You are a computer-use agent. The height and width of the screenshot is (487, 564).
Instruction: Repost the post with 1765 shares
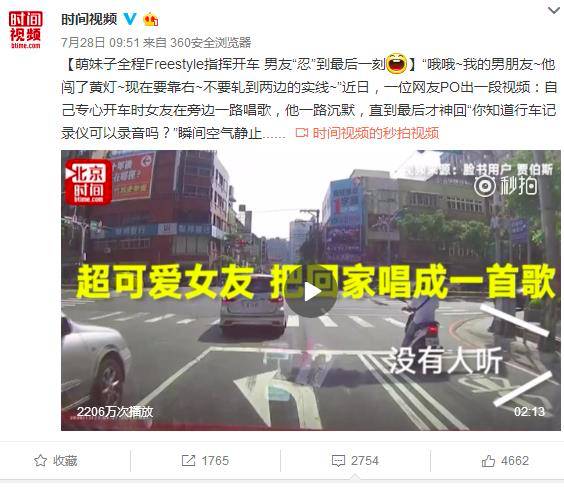[205, 461]
